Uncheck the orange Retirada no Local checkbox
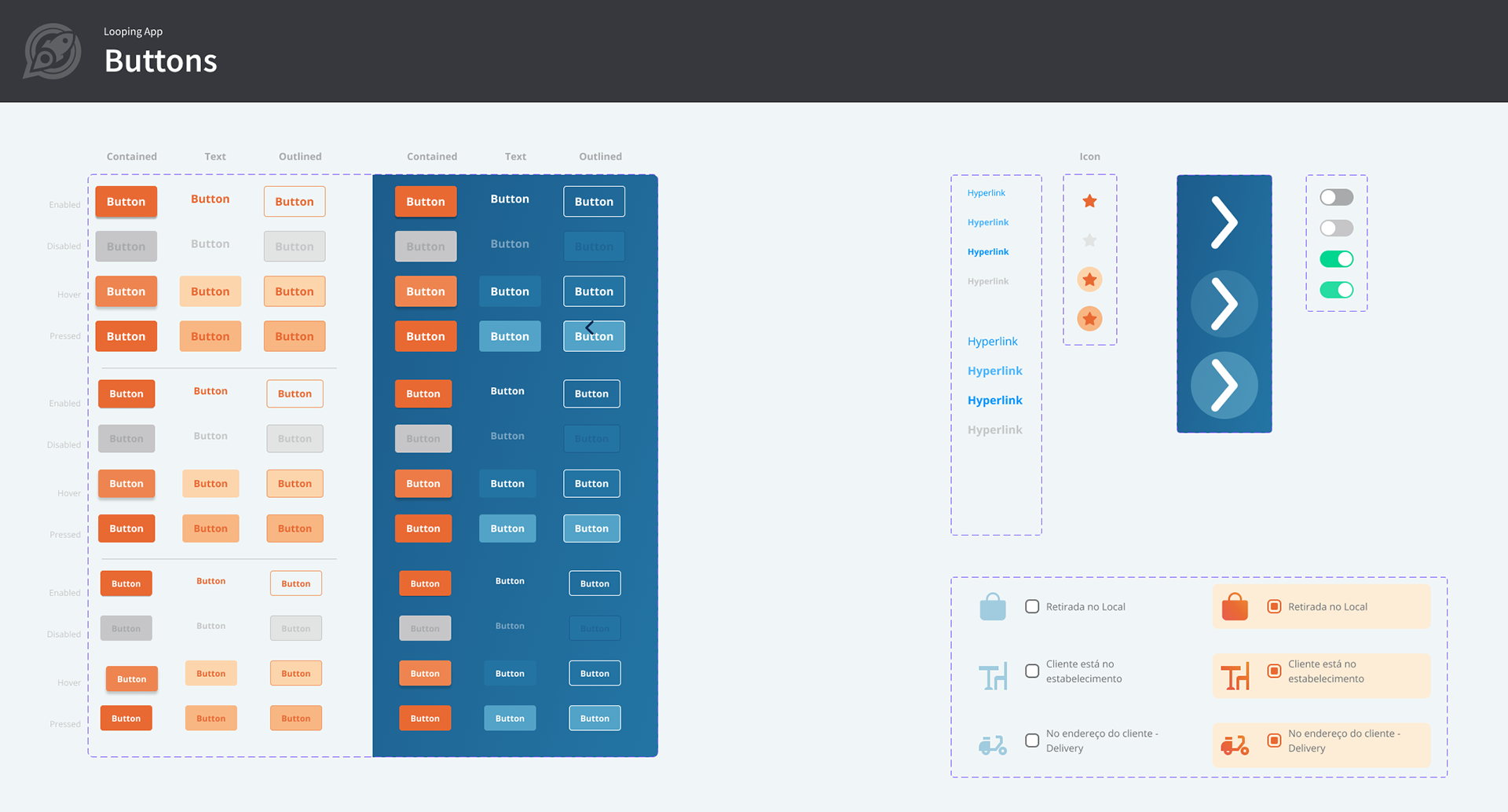The height and width of the screenshot is (812, 1508). [x=1274, y=606]
